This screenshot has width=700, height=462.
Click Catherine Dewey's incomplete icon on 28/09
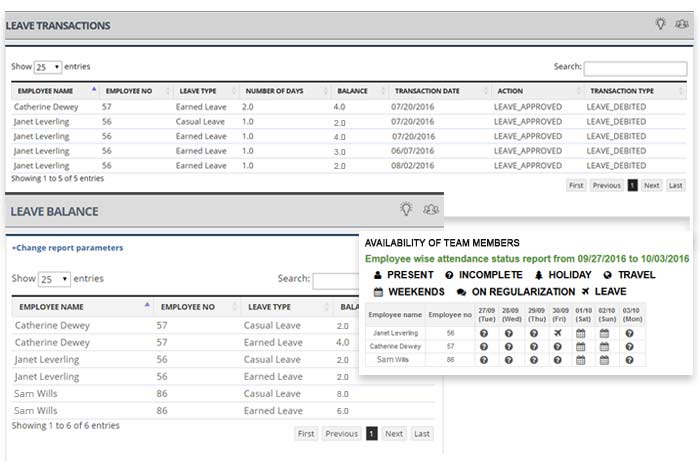click(508, 346)
